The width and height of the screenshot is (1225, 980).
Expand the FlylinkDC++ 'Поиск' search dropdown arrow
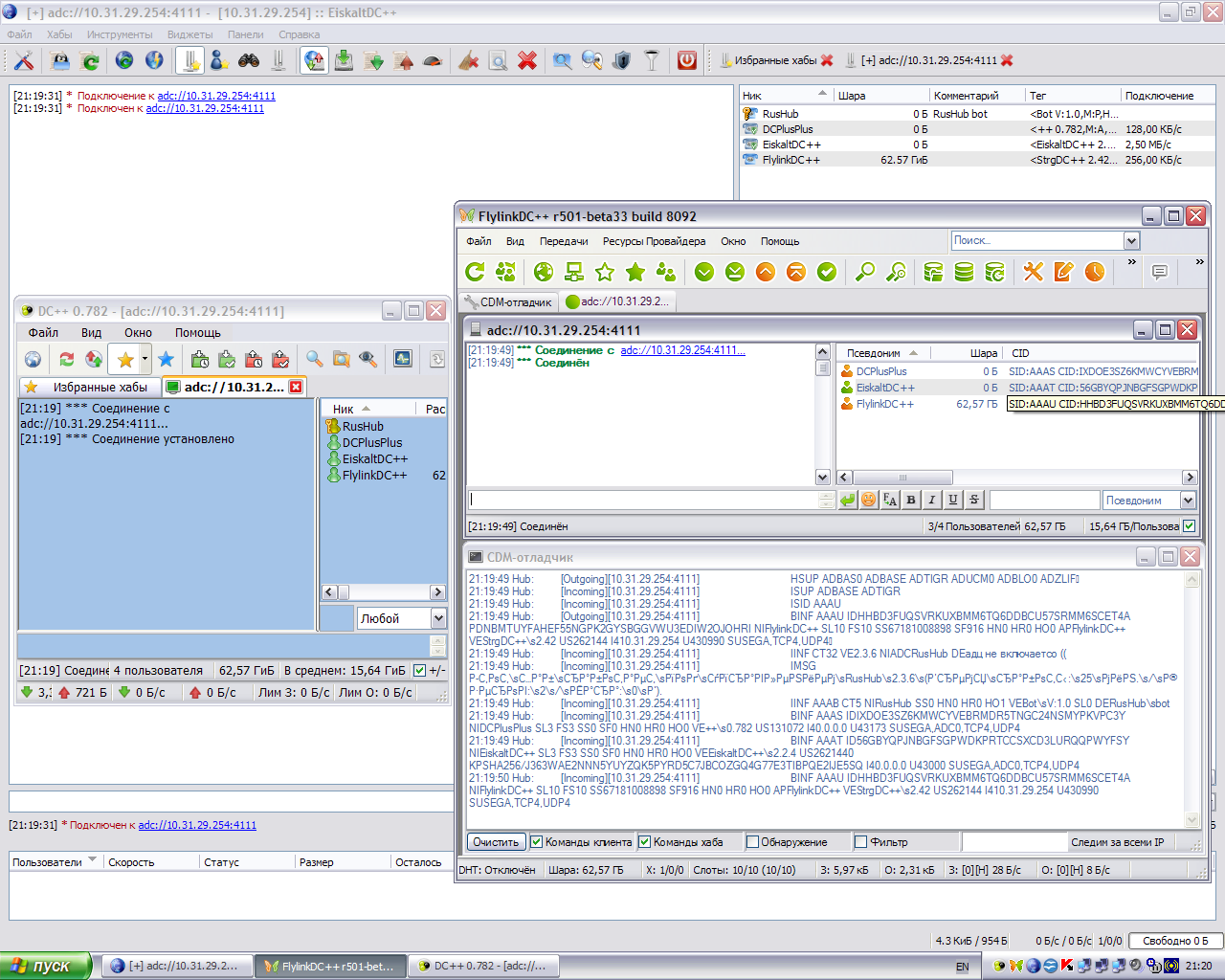(x=1131, y=241)
